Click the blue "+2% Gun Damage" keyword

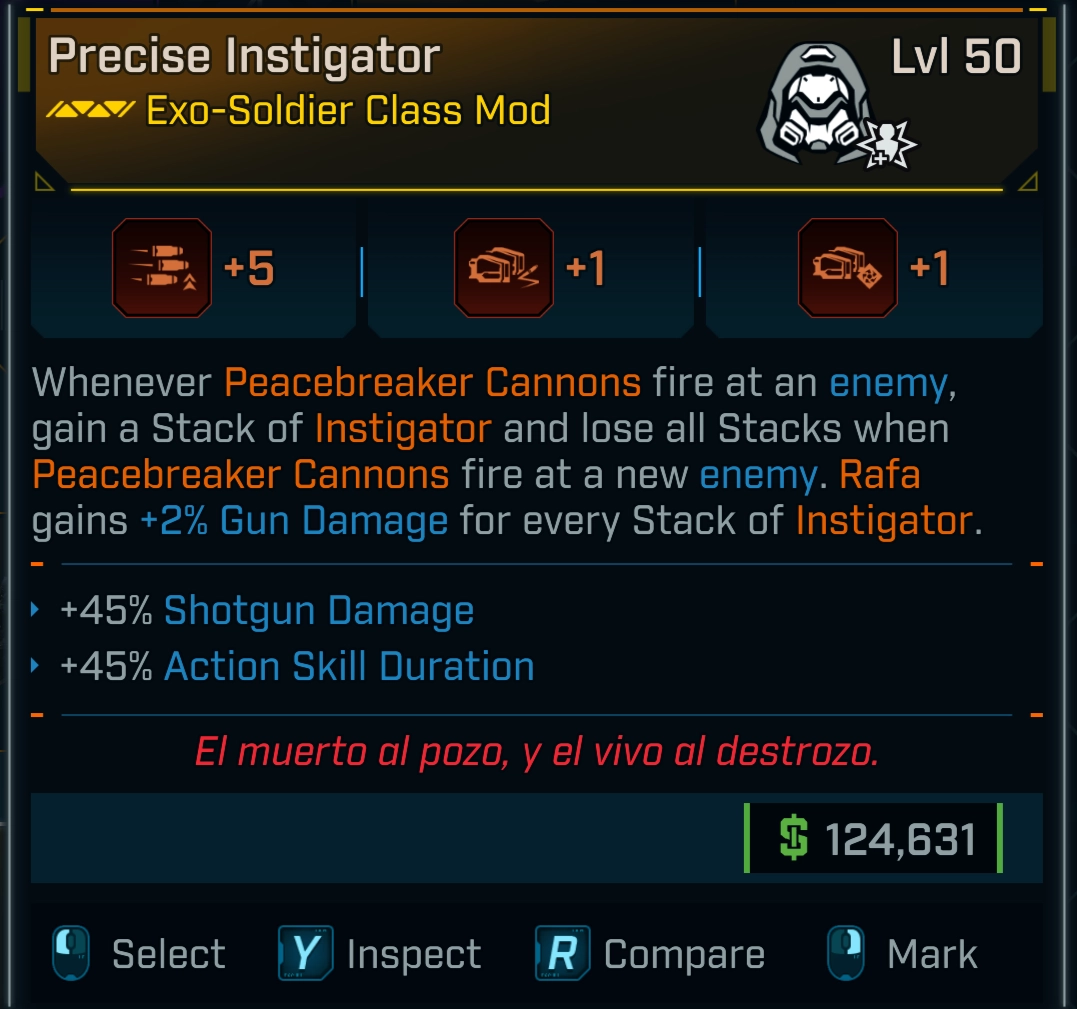[294, 521]
